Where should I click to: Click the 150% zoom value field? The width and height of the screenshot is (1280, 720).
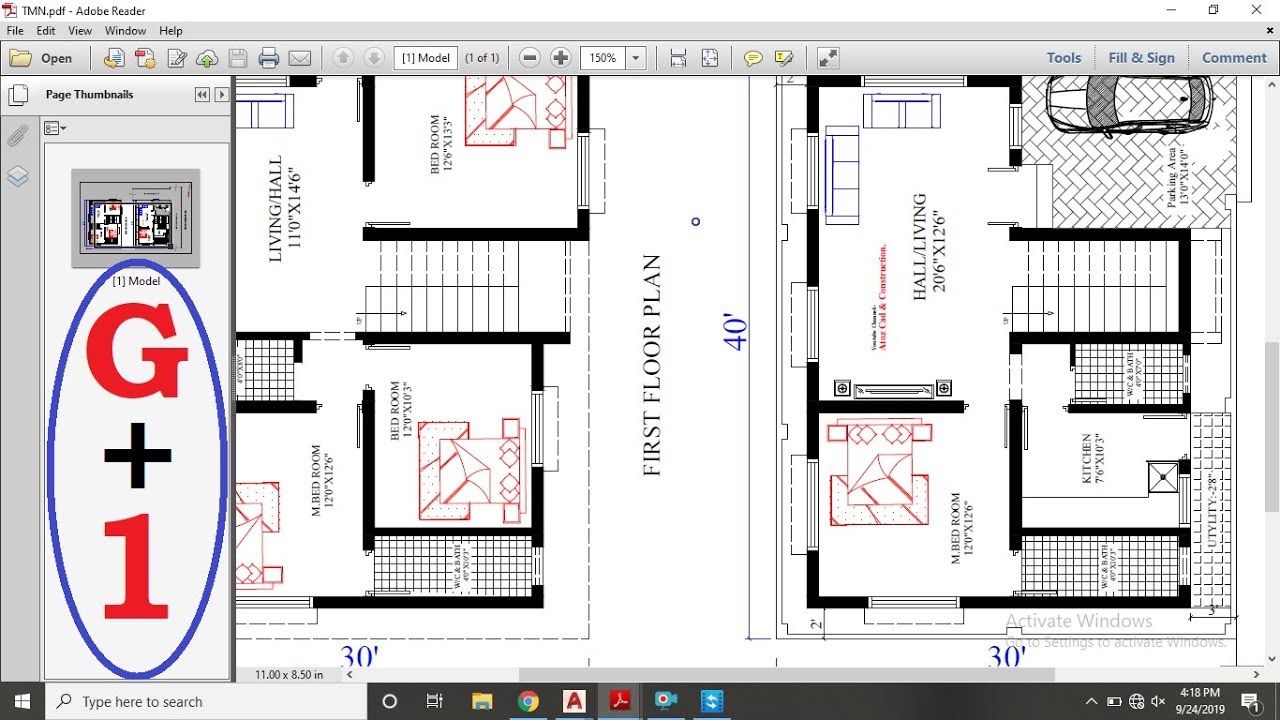(603, 58)
